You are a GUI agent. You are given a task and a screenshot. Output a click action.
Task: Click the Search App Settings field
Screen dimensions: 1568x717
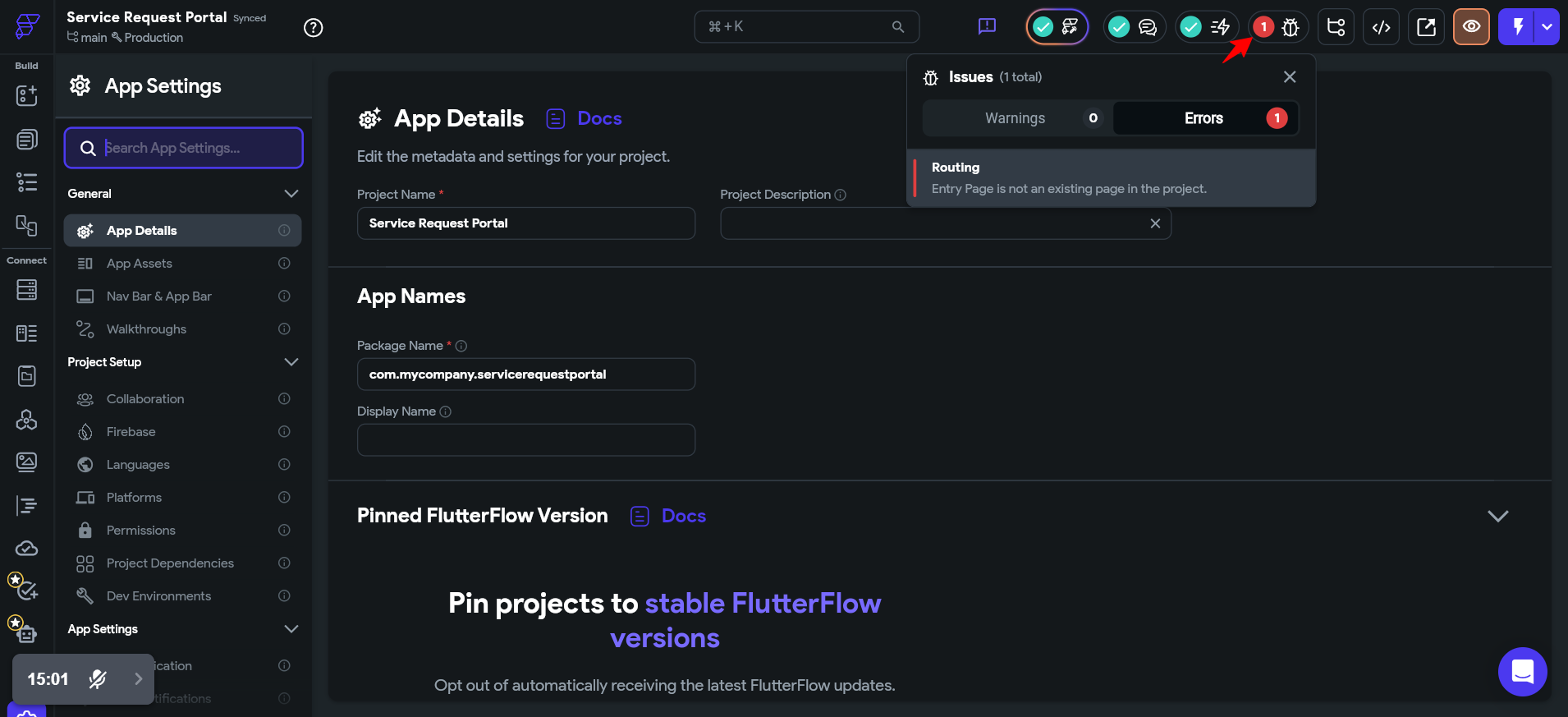[184, 148]
